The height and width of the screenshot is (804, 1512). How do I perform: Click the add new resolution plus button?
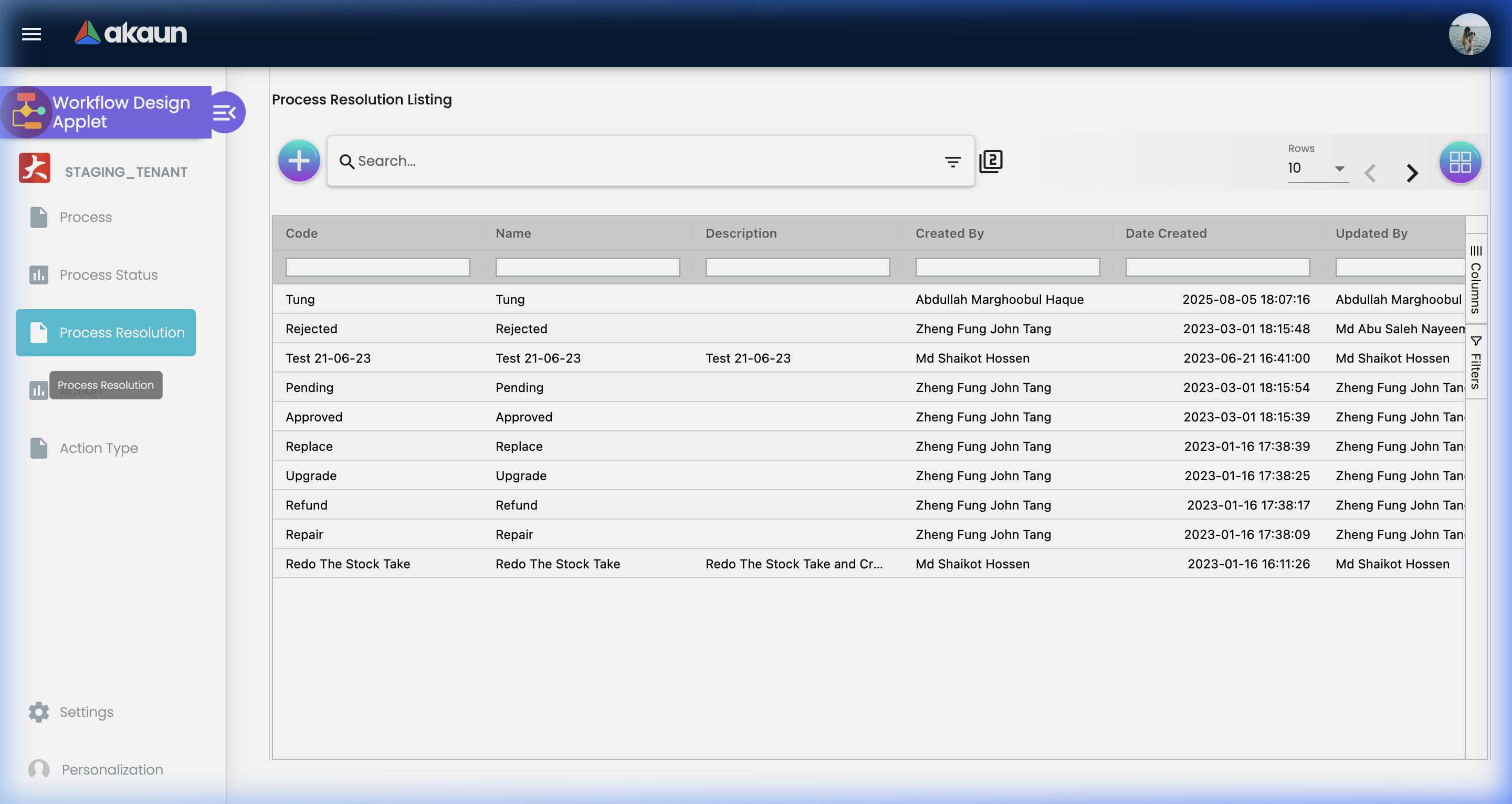click(x=299, y=161)
